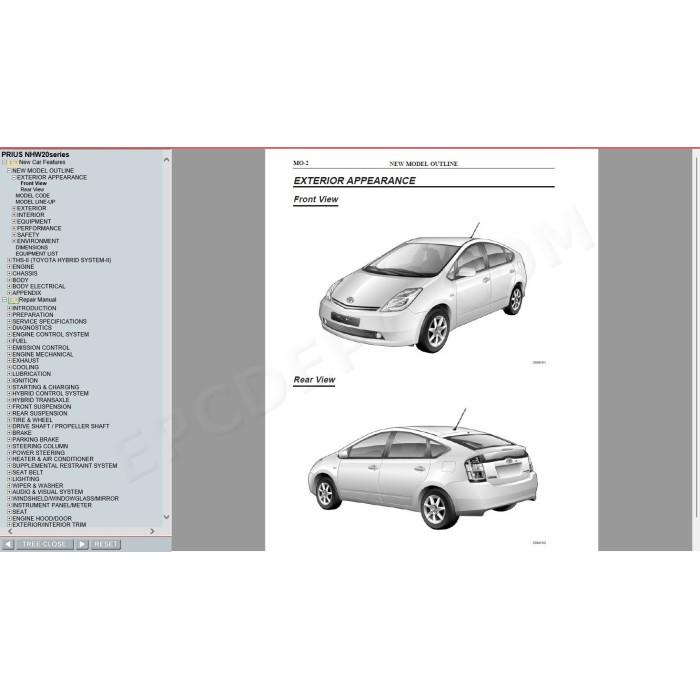The height and width of the screenshot is (700, 700).
Task: Select SUPPLEMENTAL RESTRAINT SYSTEM in the tree
Action: [65, 466]
